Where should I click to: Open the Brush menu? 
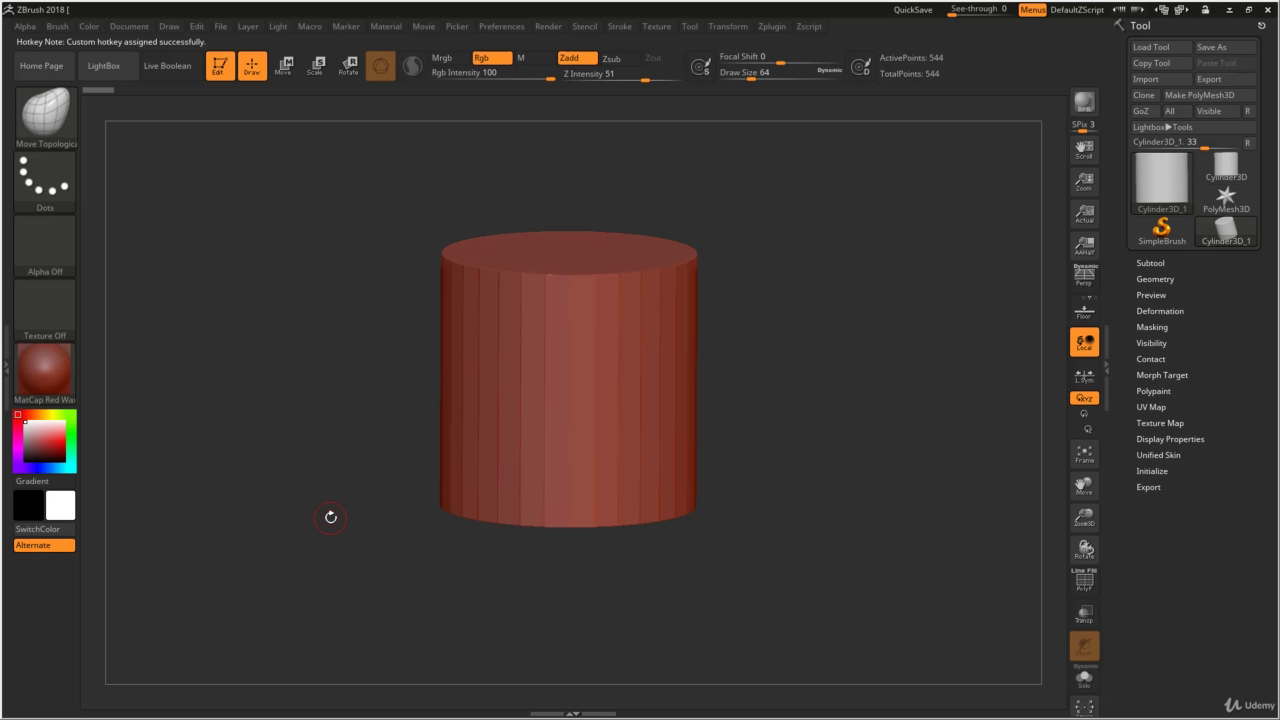(x=58, y=26)
